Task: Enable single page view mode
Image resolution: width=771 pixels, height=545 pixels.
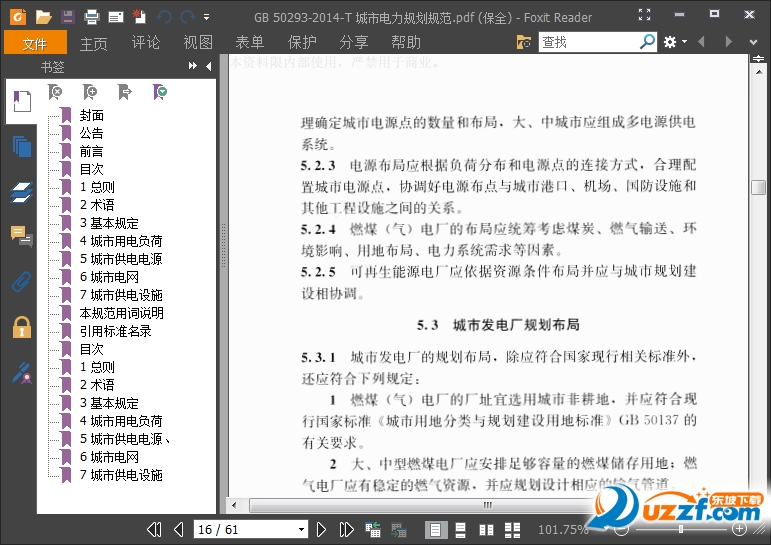Action: coord(435,530)
